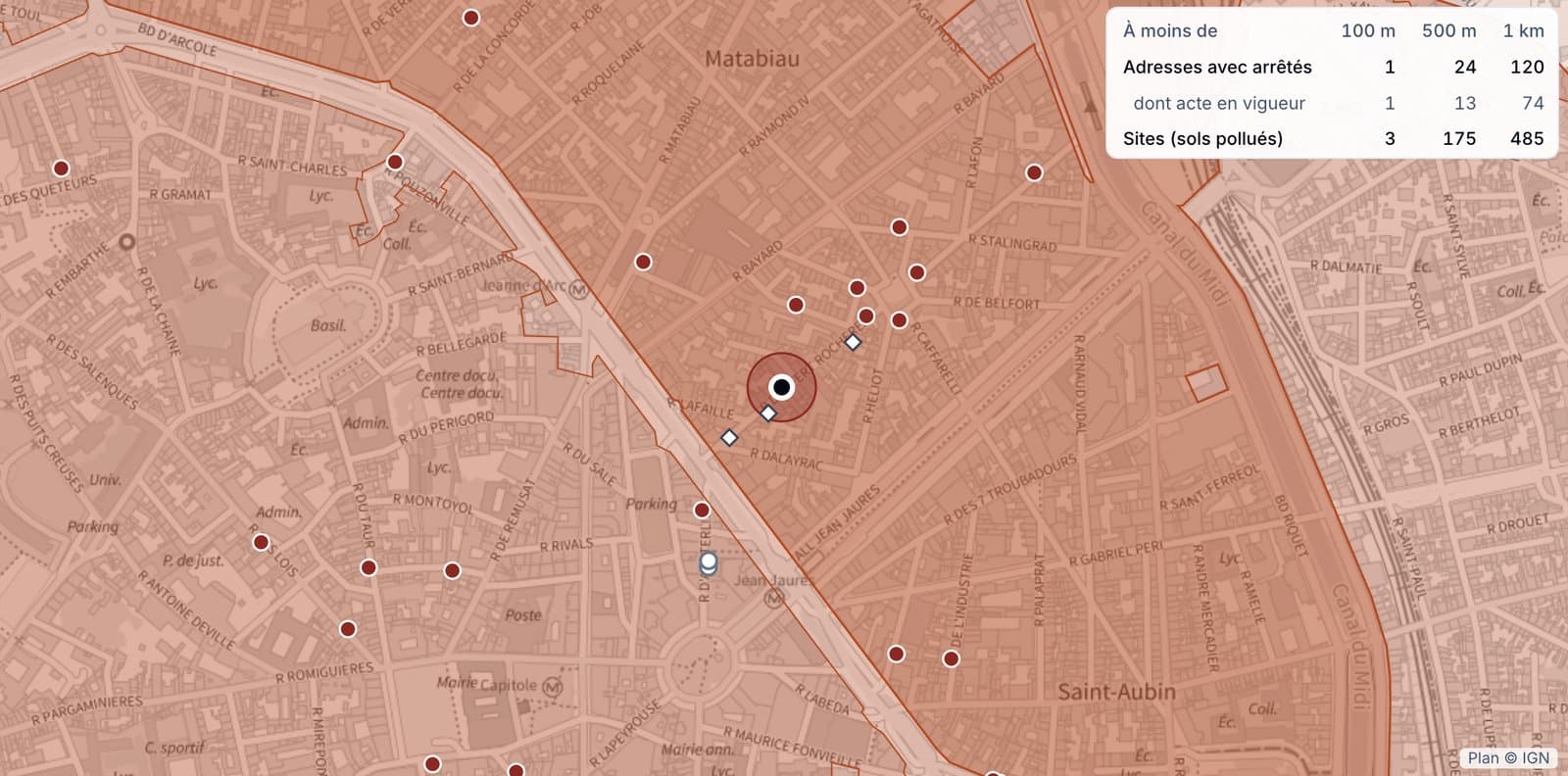Select the red dot above R Romiguières
Screen dimensions: 1568x776
[x=348, y=629]
